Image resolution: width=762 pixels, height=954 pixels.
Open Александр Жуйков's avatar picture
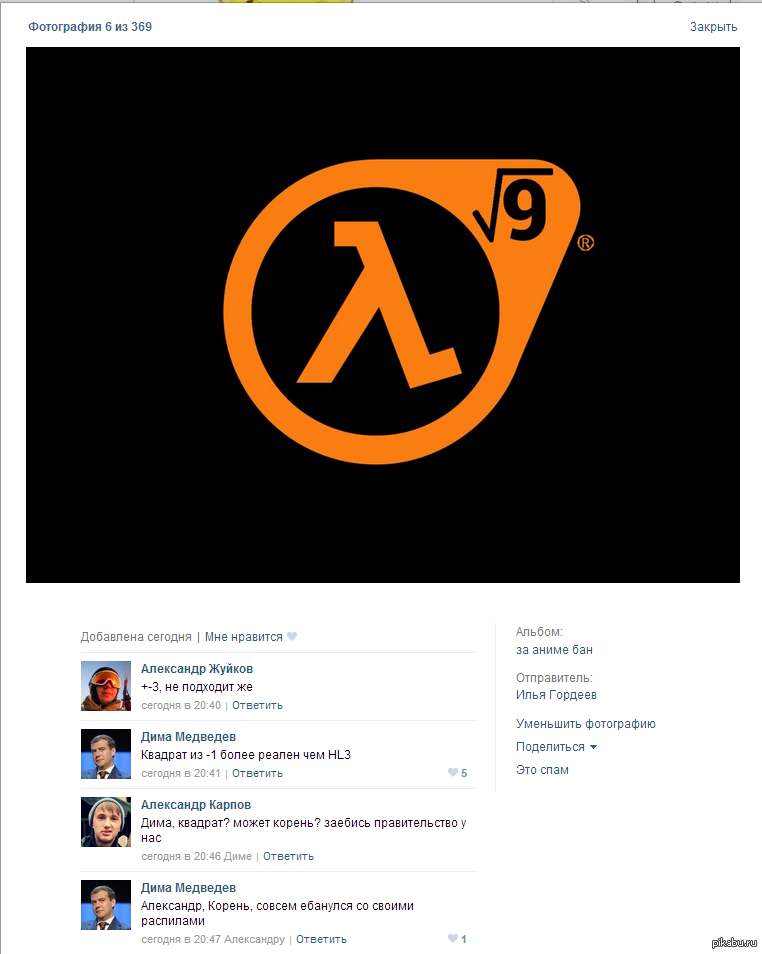[x=106, y=686]
